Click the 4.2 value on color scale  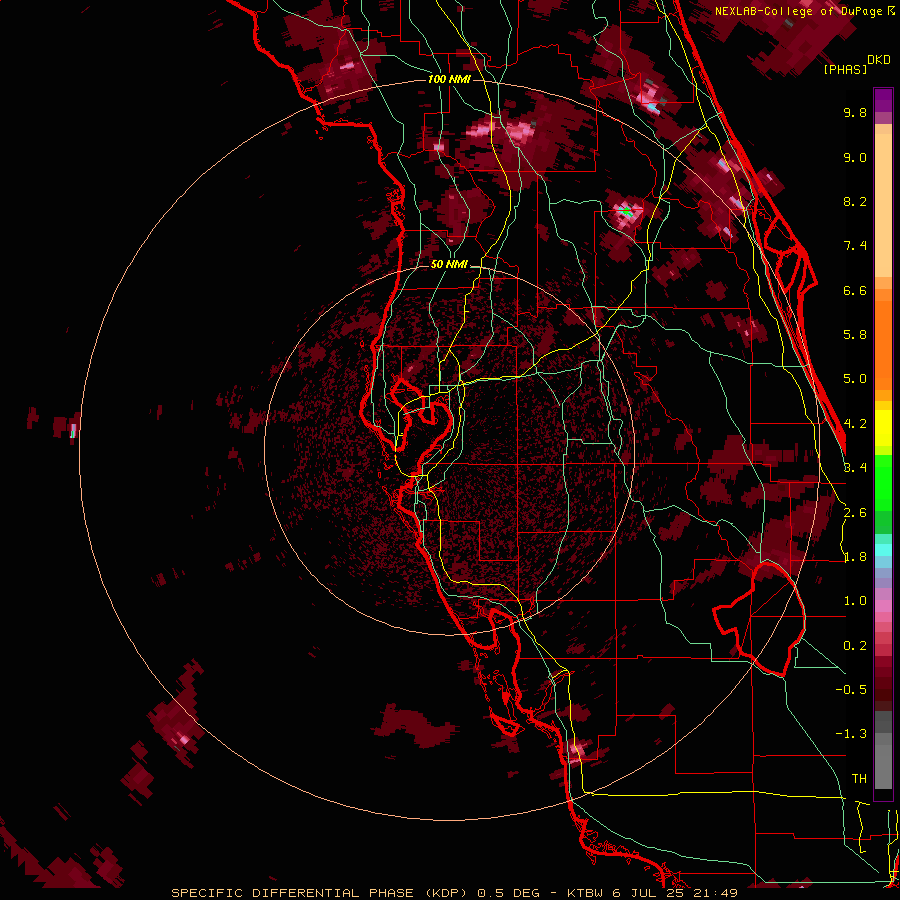[x=855, y=424]
